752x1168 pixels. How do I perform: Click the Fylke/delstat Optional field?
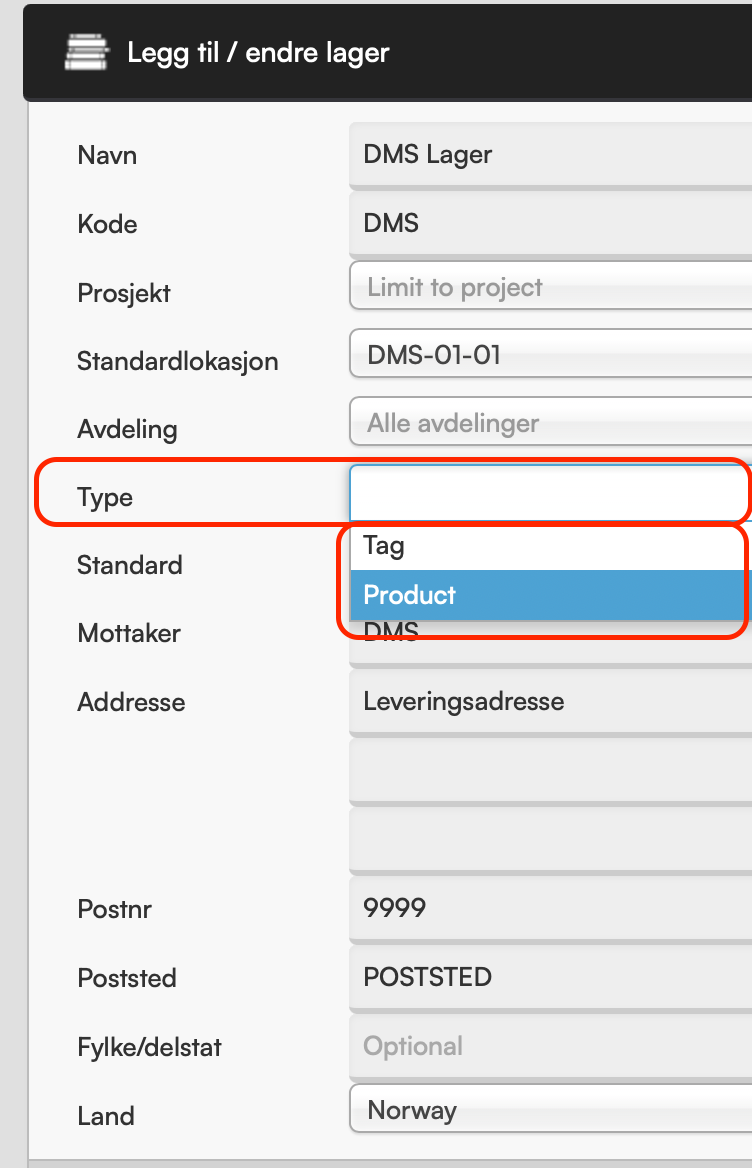(x=550, y=1047)
